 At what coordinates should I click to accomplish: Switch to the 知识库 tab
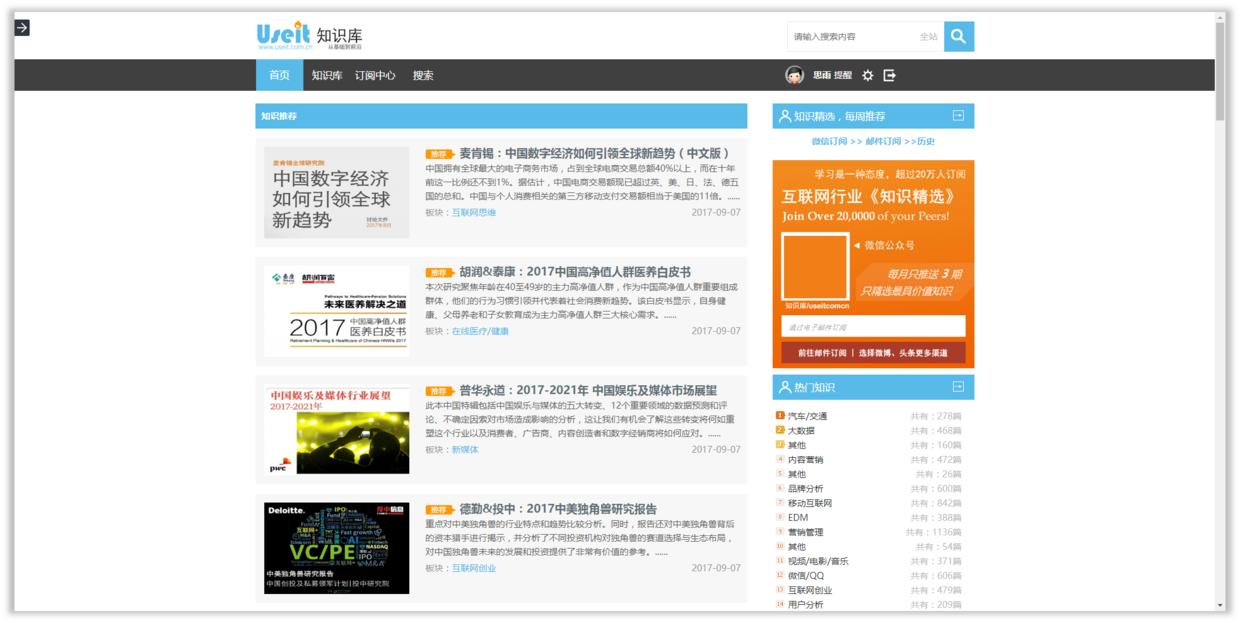[x=325, y=75]
